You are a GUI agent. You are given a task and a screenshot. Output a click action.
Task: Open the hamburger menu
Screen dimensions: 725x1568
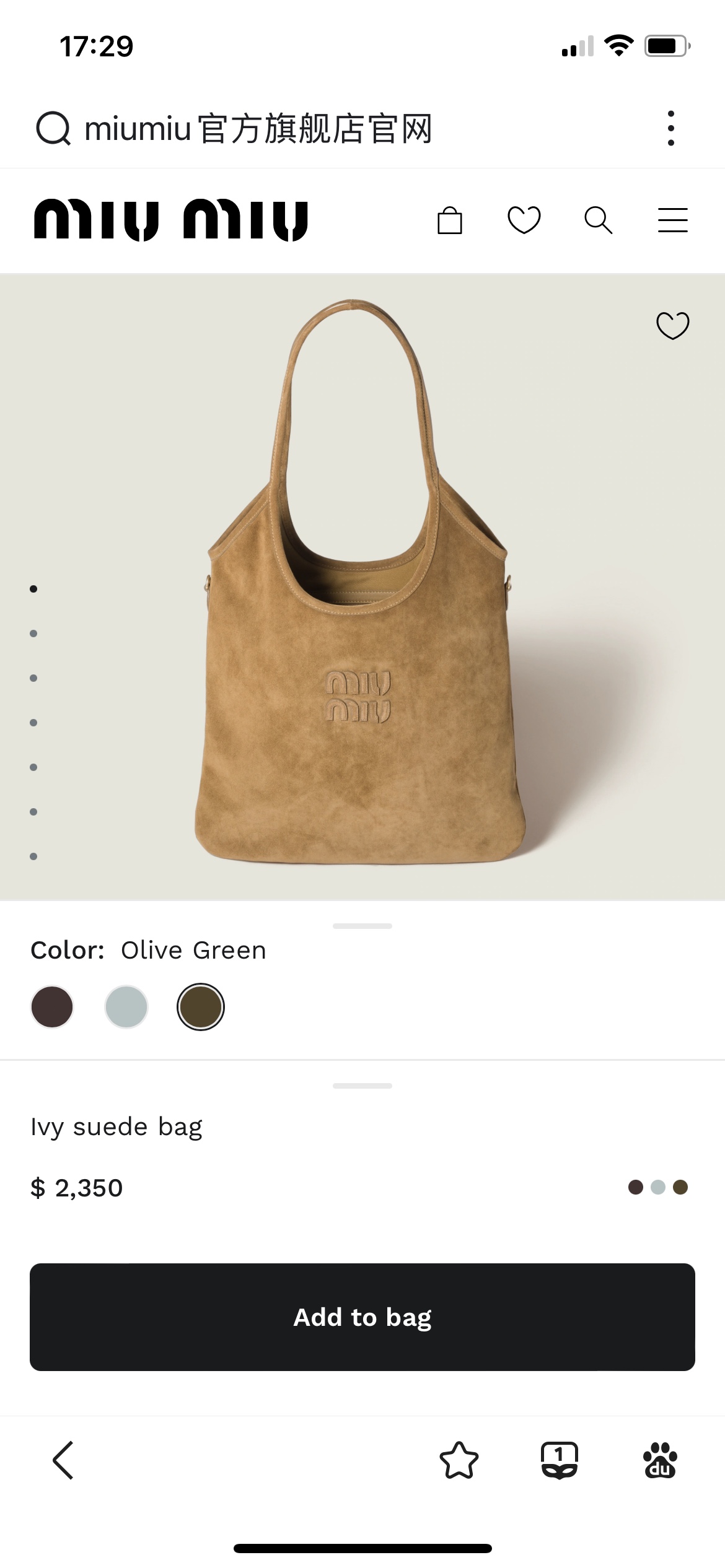[673, 220]
